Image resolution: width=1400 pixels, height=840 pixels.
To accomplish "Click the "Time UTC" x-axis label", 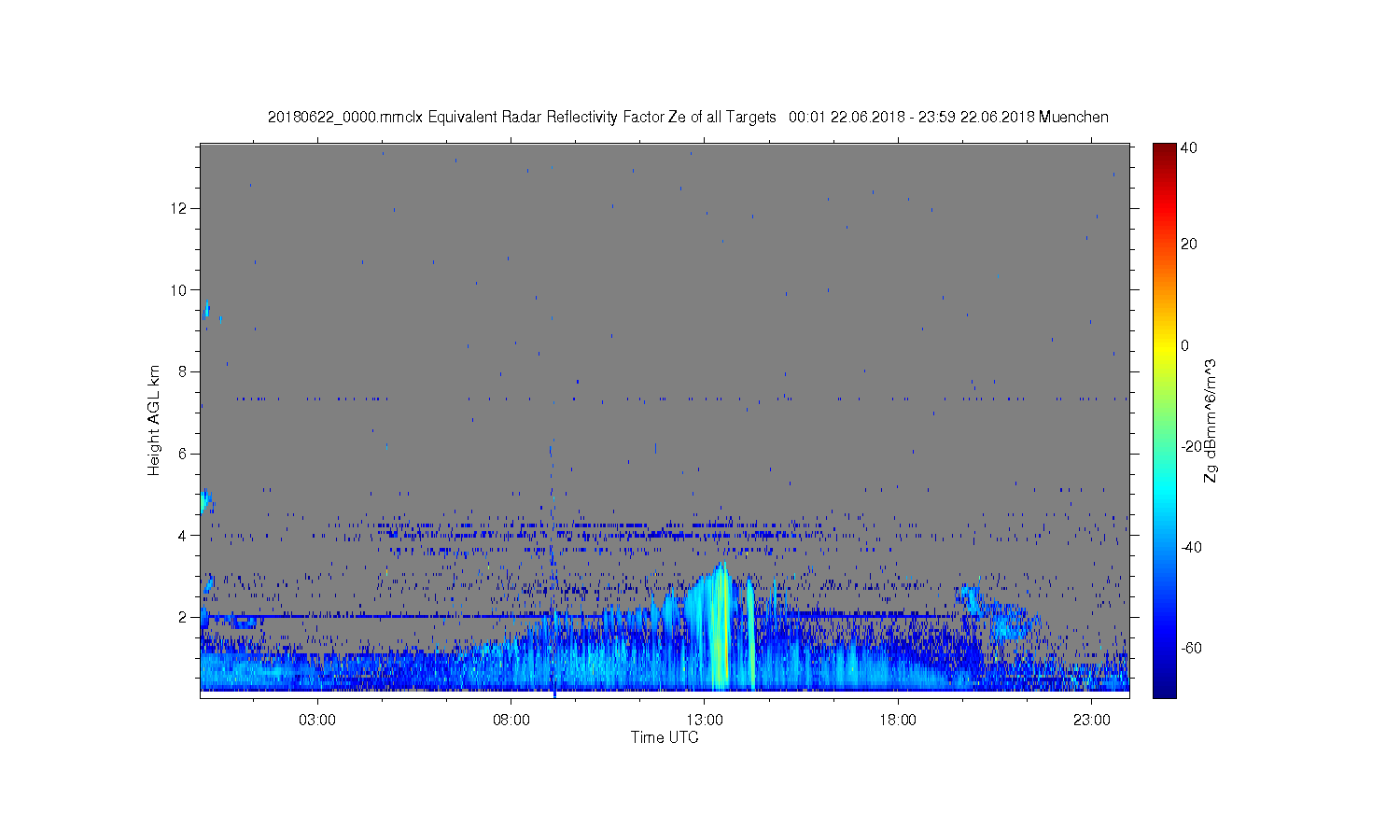I will pyautogui.click(x=665, y=737).
